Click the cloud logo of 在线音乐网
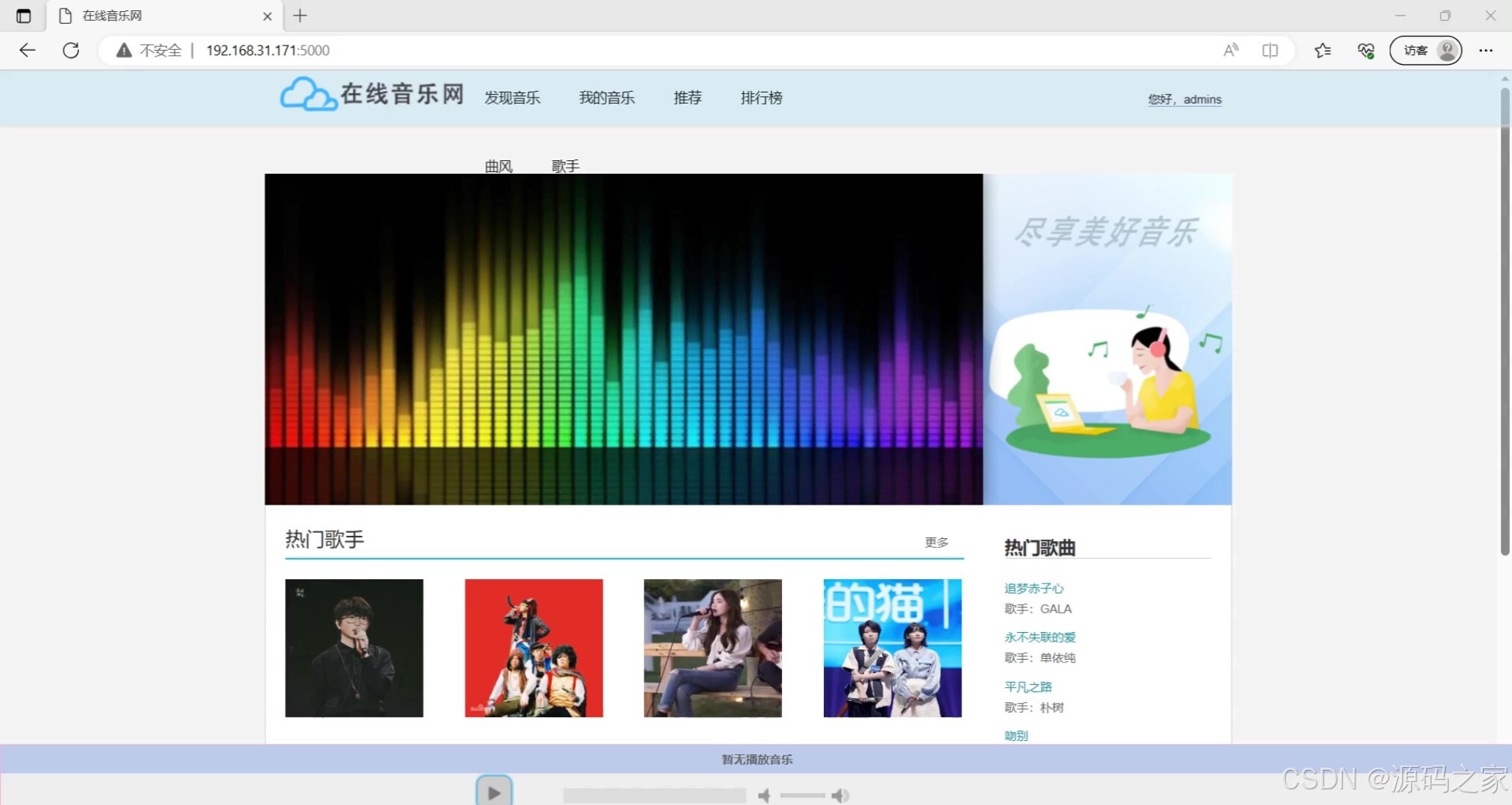This screenshot has width=1512, height=805. coord(307,93)
